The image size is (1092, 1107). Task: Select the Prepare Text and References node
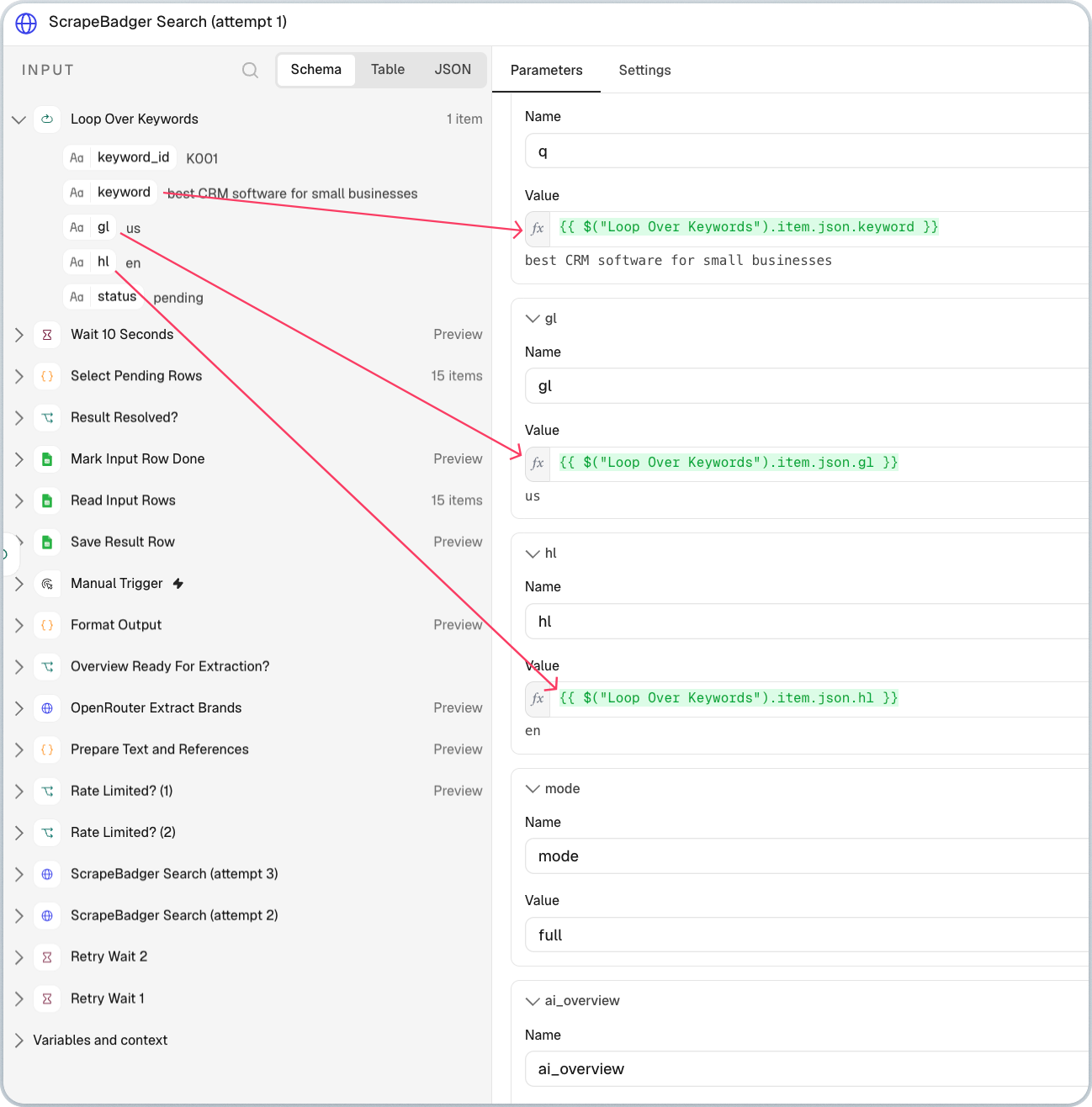(x=160, y=749)
